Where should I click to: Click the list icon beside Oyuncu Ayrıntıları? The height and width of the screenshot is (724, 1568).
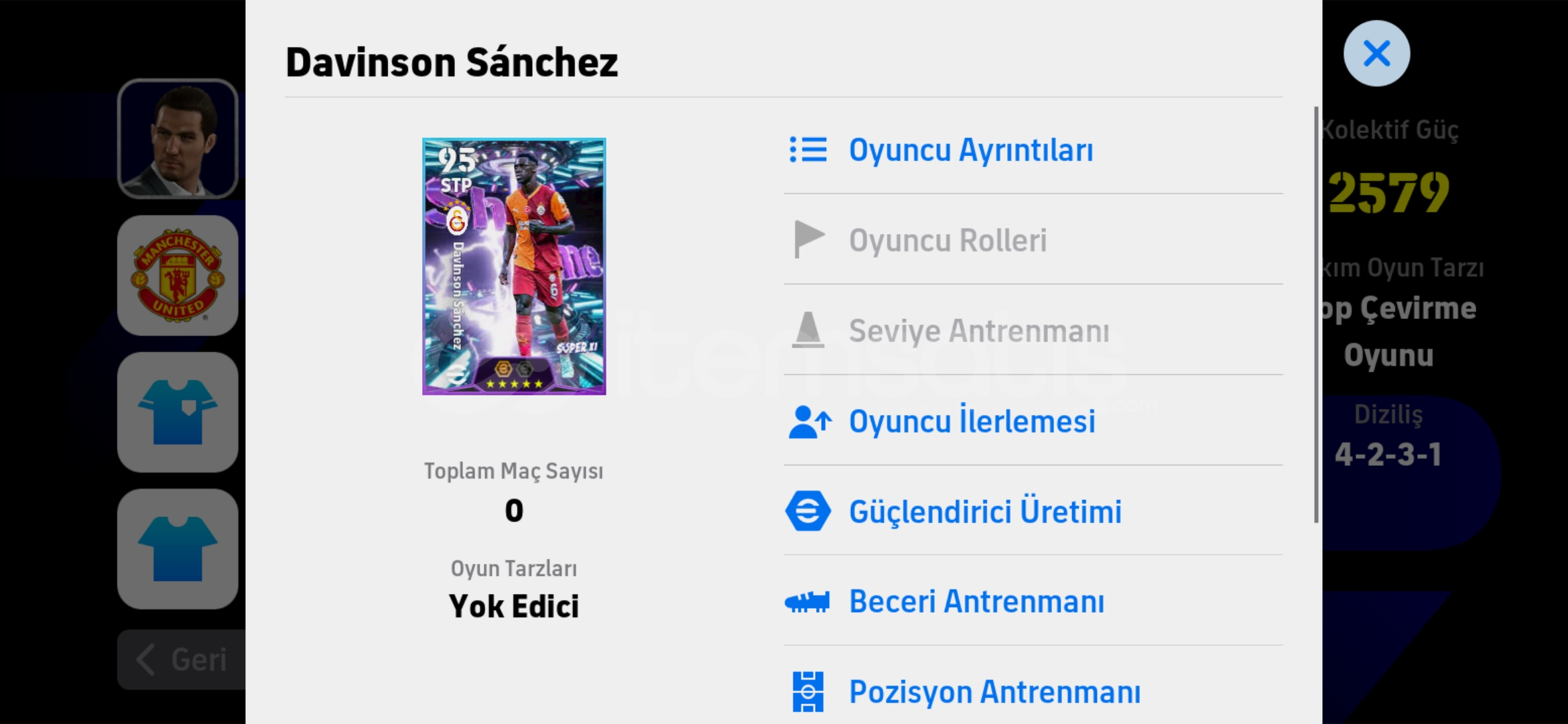click(808, 150)
